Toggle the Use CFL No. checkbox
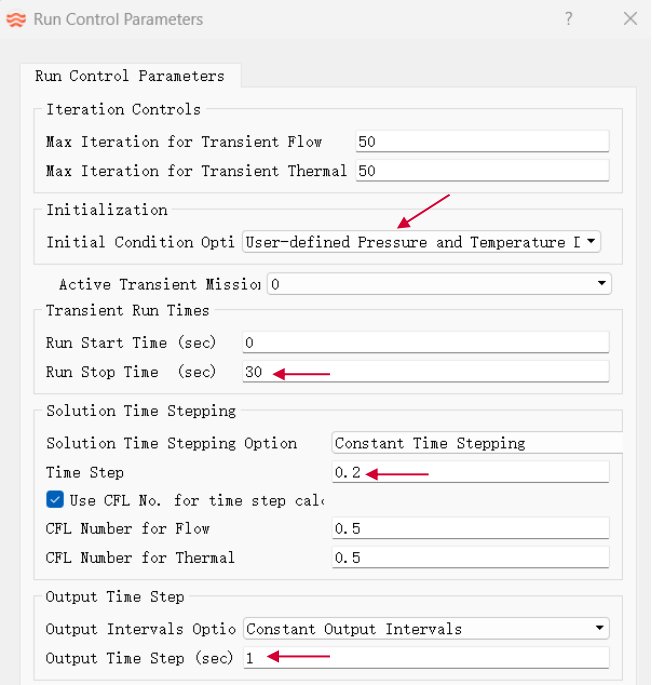The height and width of the screenshot is (685, 652). (55, 500)
